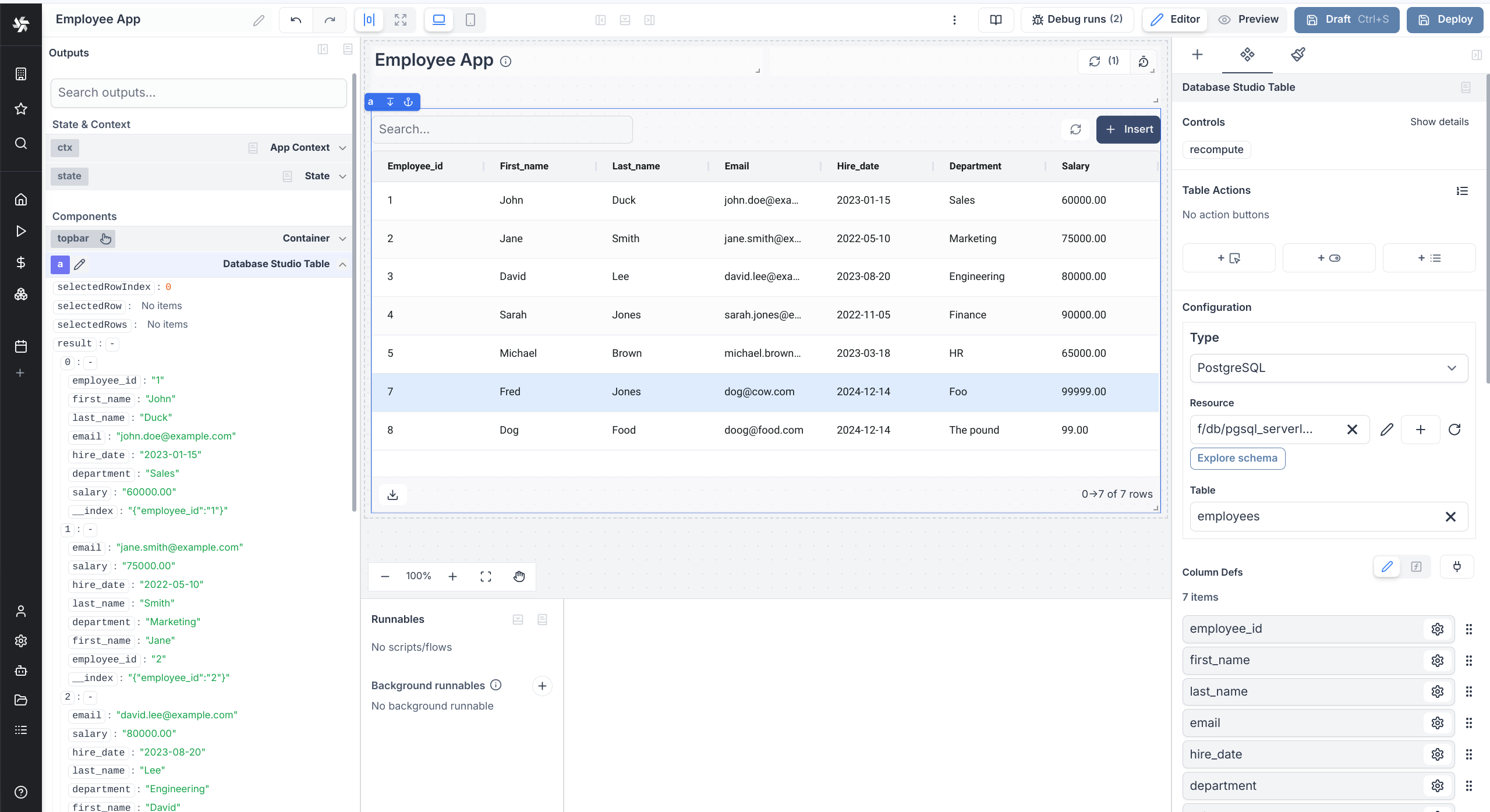Open the documentation book icon
Viewport: 1490px width, 812px height.
(x=996, y=20)
